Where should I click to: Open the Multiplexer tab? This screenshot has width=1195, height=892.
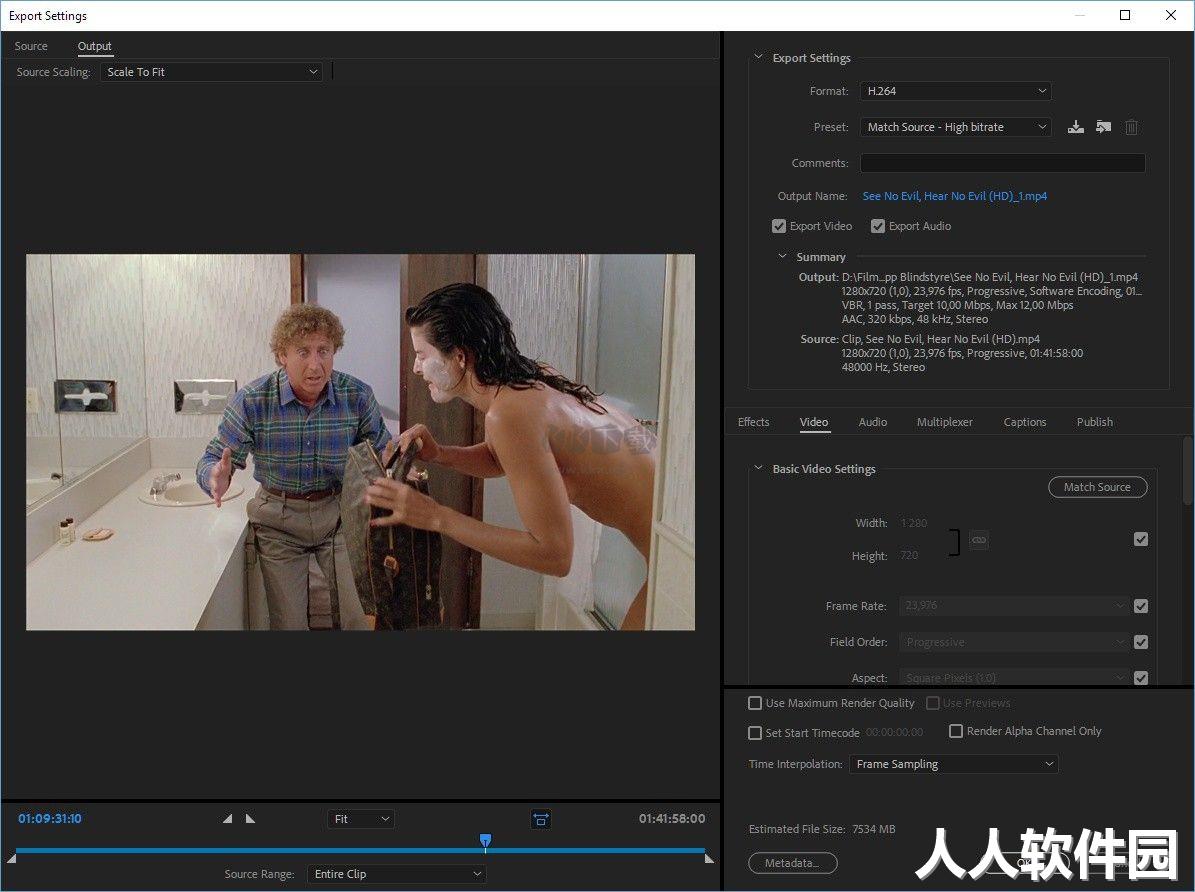(x=944, y=422)
